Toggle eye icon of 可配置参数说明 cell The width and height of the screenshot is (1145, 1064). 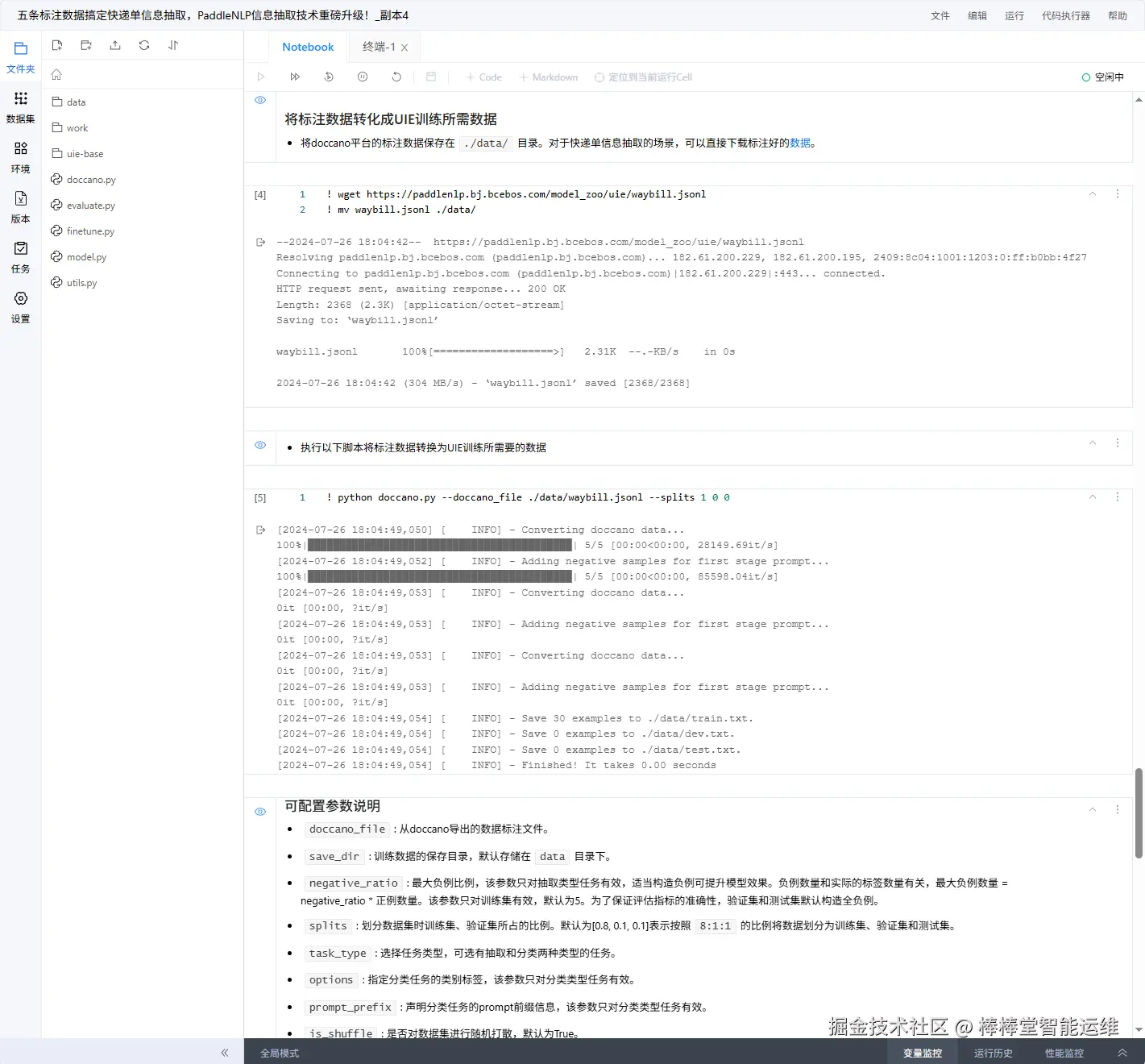[260, 812]
